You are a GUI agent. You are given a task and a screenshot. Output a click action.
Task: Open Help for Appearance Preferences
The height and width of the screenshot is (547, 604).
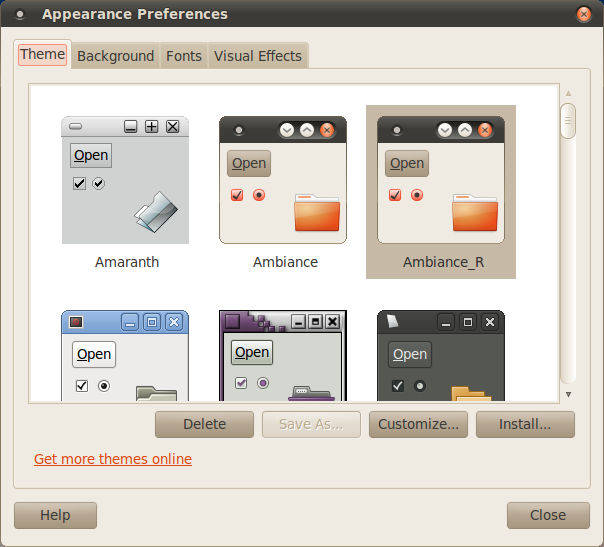(x=55, y=515)
